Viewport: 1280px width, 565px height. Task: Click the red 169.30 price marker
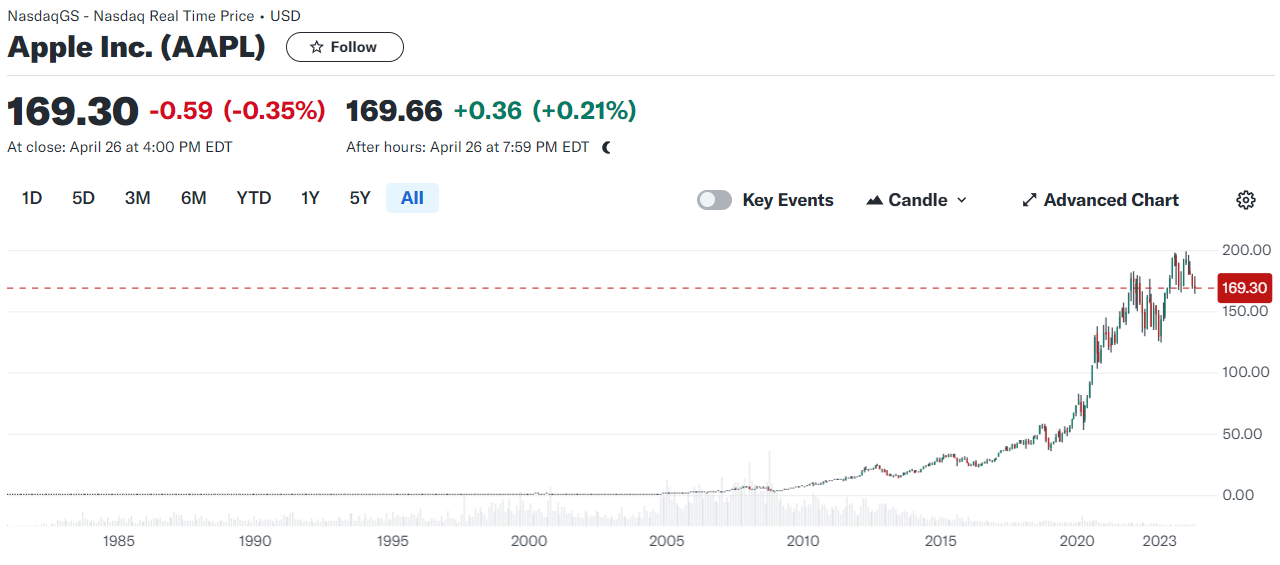pyautogui.click(x=1245, y=288)
